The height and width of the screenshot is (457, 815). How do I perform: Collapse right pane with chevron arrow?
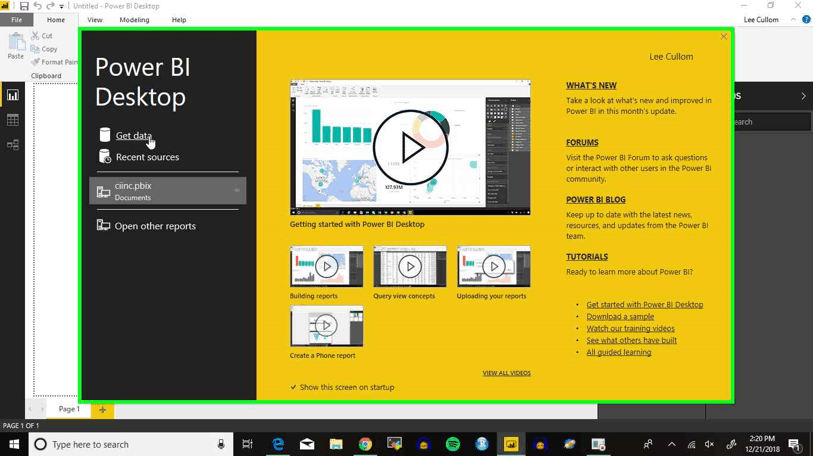803,96
